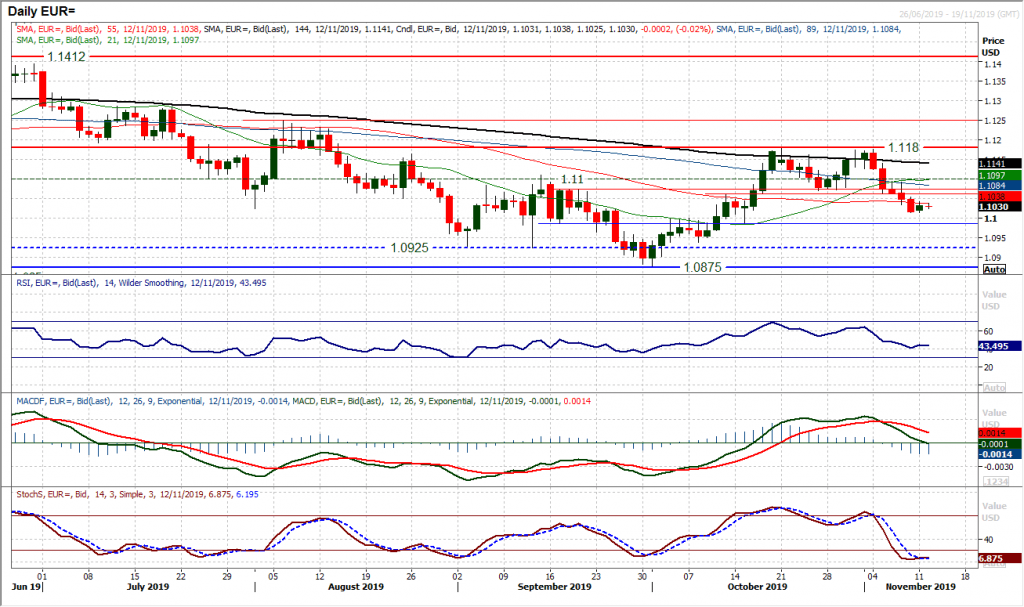The image size is (1024, 607).
Task: Click the green dashed SMA tag 1.1097
Action: pyautogui.click(x=991, y=176)
